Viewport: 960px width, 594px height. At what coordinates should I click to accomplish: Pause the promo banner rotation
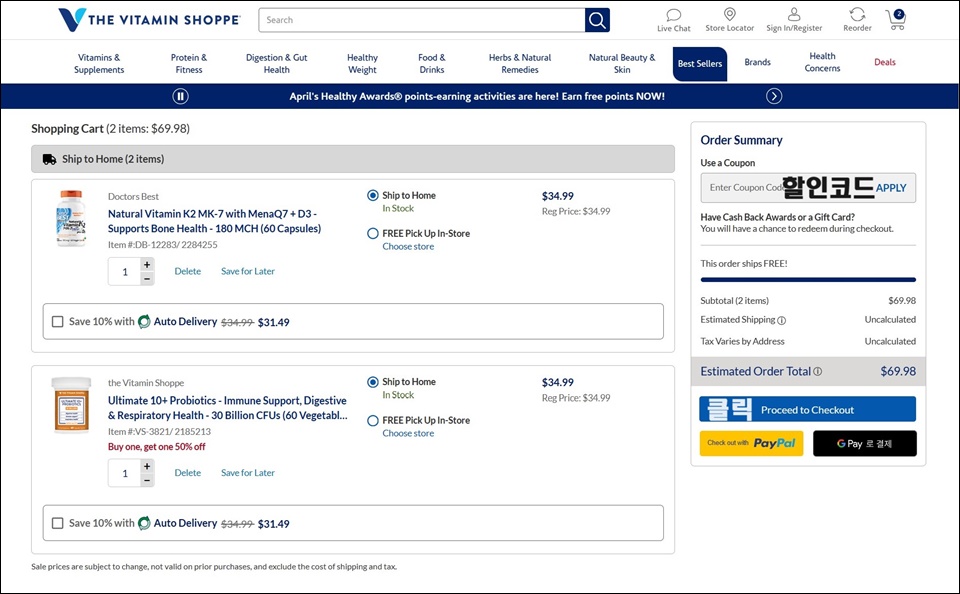tap(180, 96)
